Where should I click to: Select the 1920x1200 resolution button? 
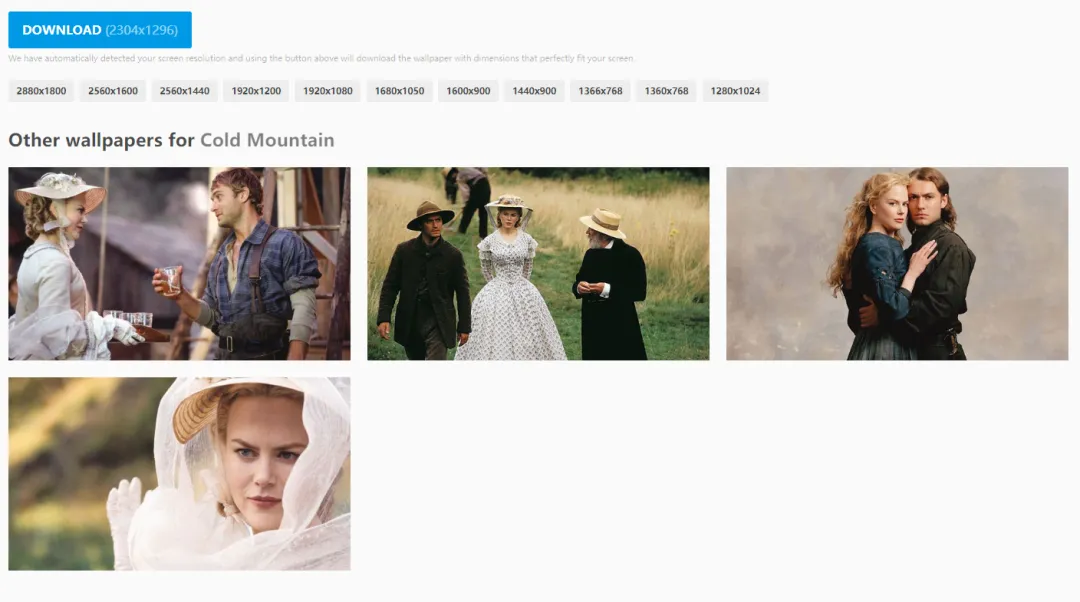pos(256,91)
